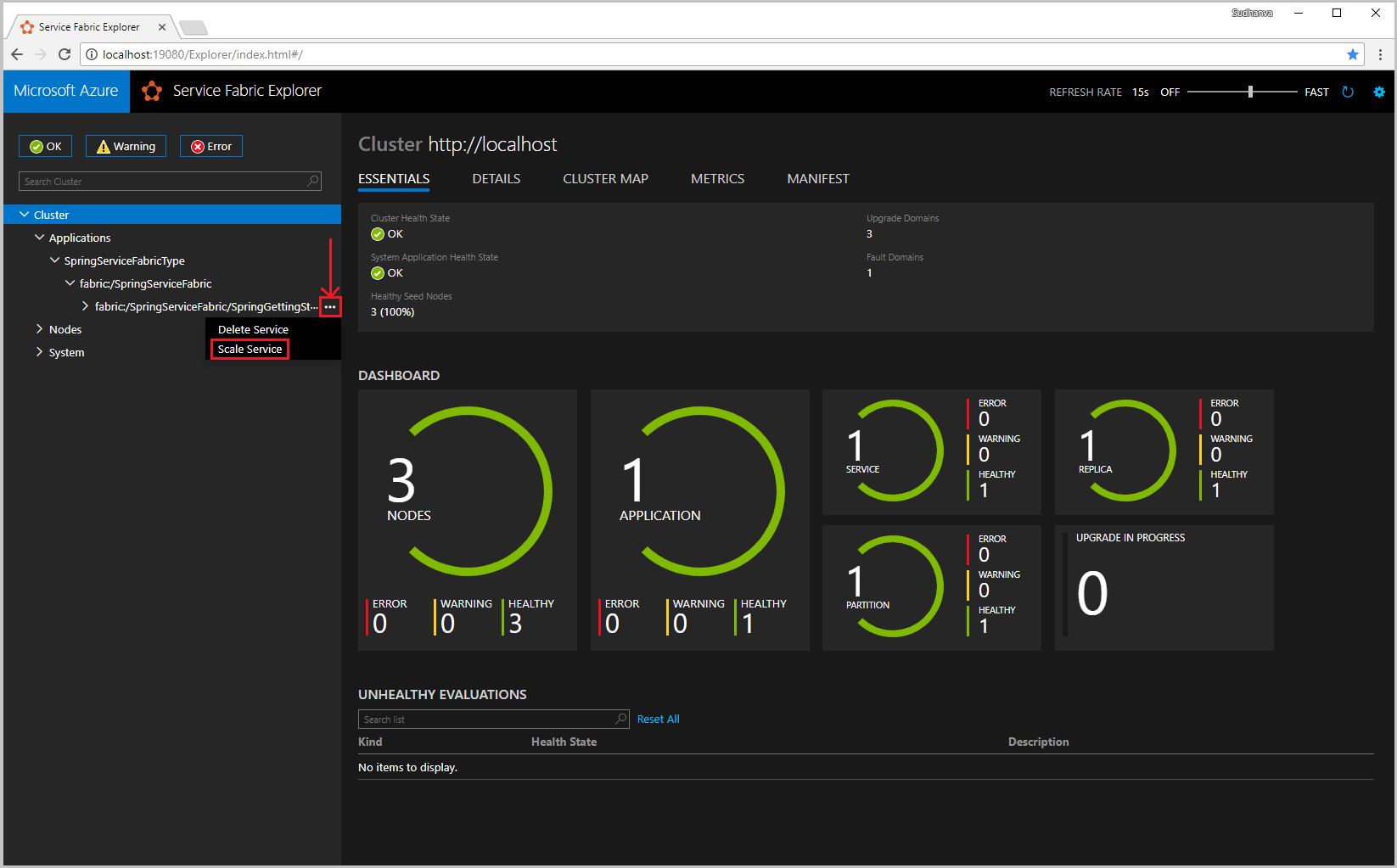The height and width of the screenshot is (868, 1397).
Task: Collapse the Applications tree node
Action: pos(40,238)
